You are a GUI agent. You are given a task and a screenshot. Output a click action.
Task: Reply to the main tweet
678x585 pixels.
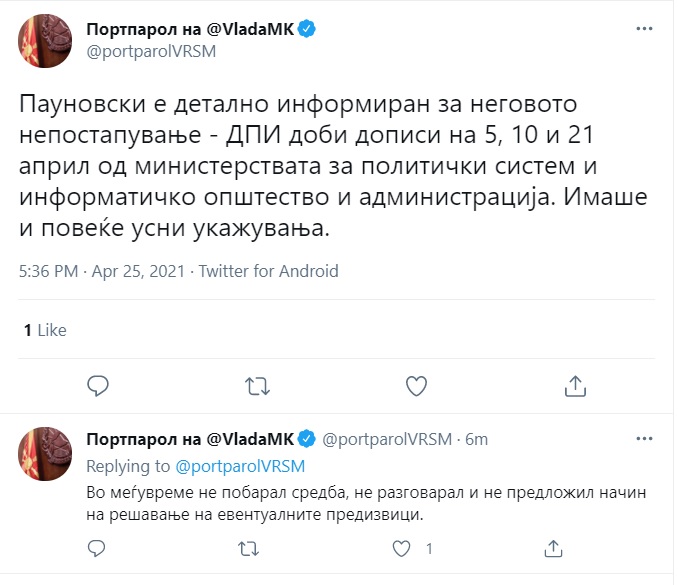coord(98,386)
